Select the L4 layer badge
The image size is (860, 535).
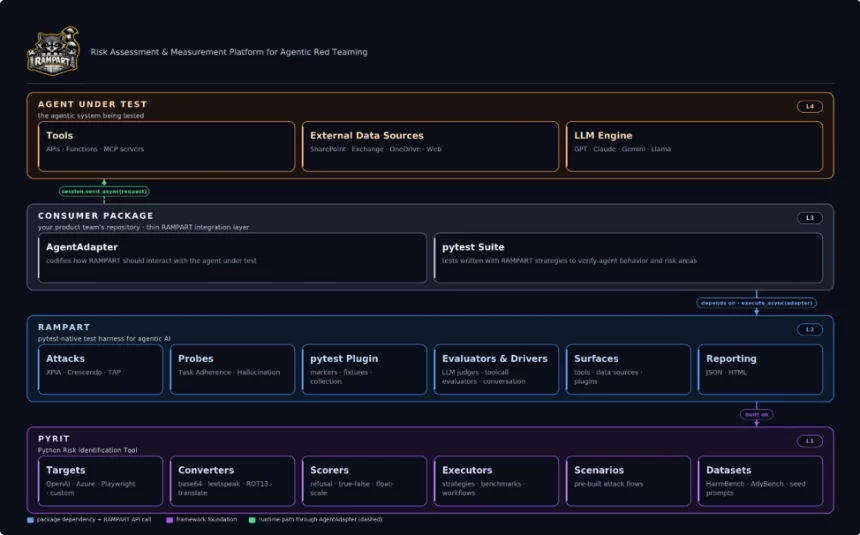tap(810, 106)
